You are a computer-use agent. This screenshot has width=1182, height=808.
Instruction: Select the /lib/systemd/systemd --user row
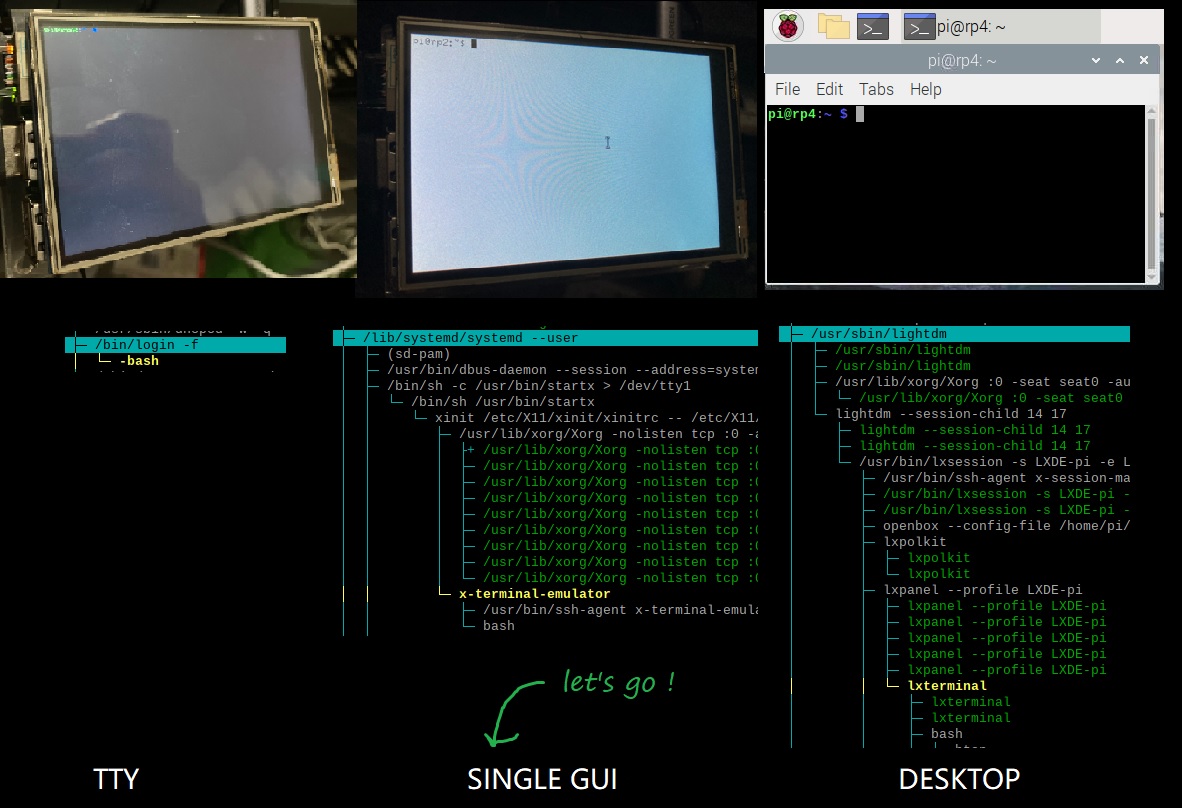[x=545, y=338]
